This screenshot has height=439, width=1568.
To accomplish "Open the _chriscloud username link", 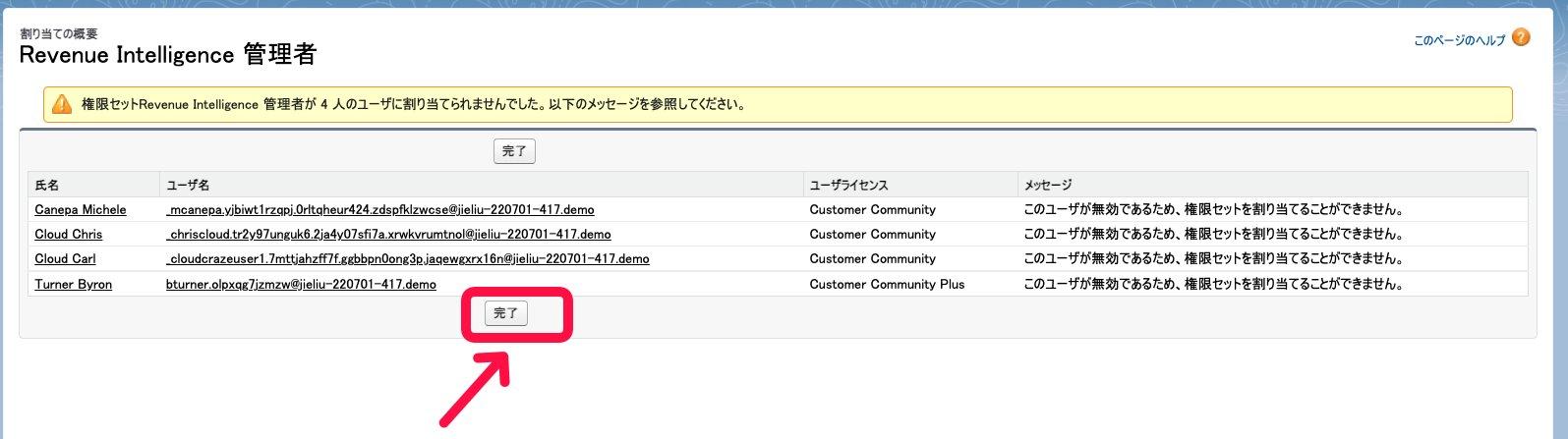I will tap(388, 234).
